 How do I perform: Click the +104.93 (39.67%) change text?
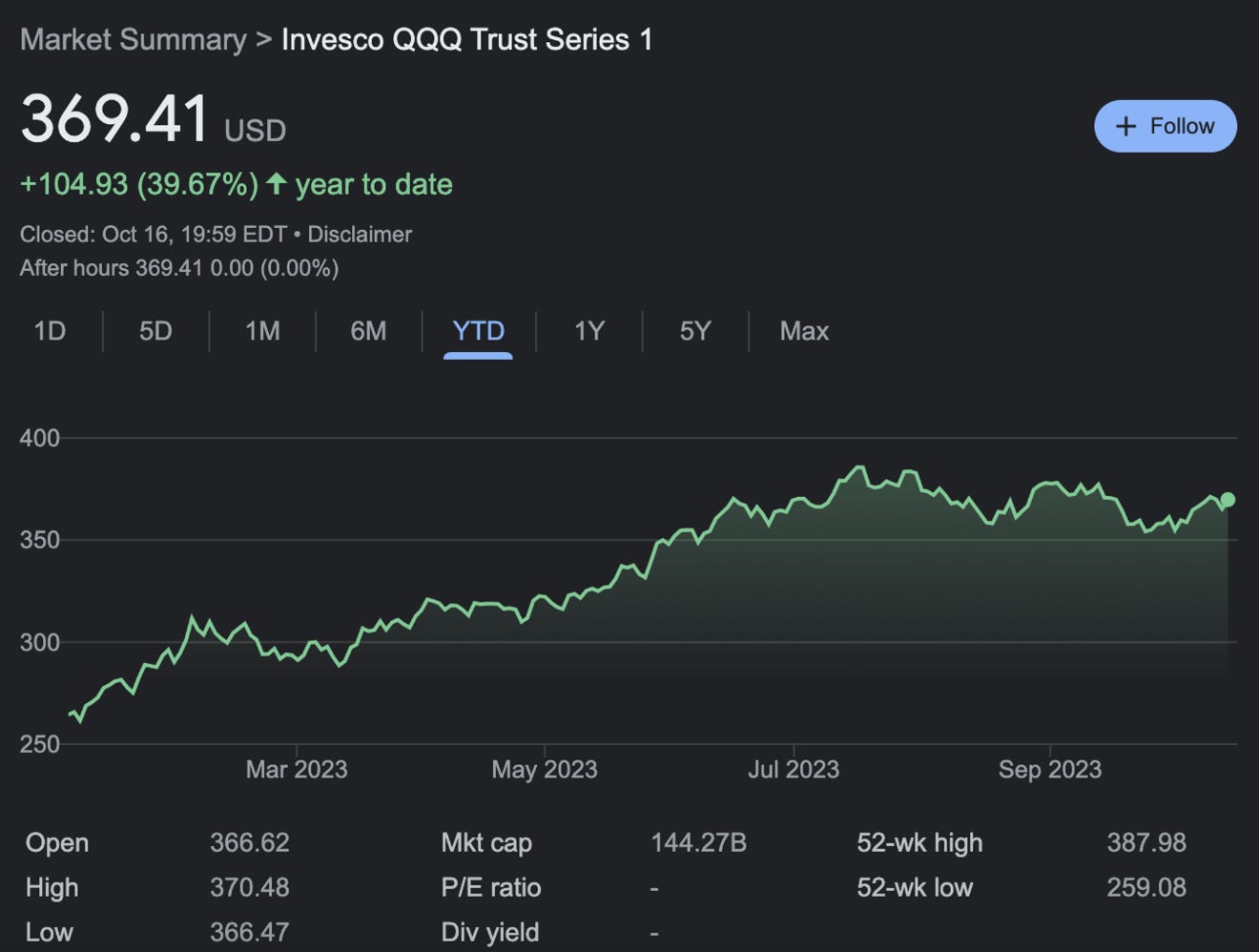coord(139,184)
